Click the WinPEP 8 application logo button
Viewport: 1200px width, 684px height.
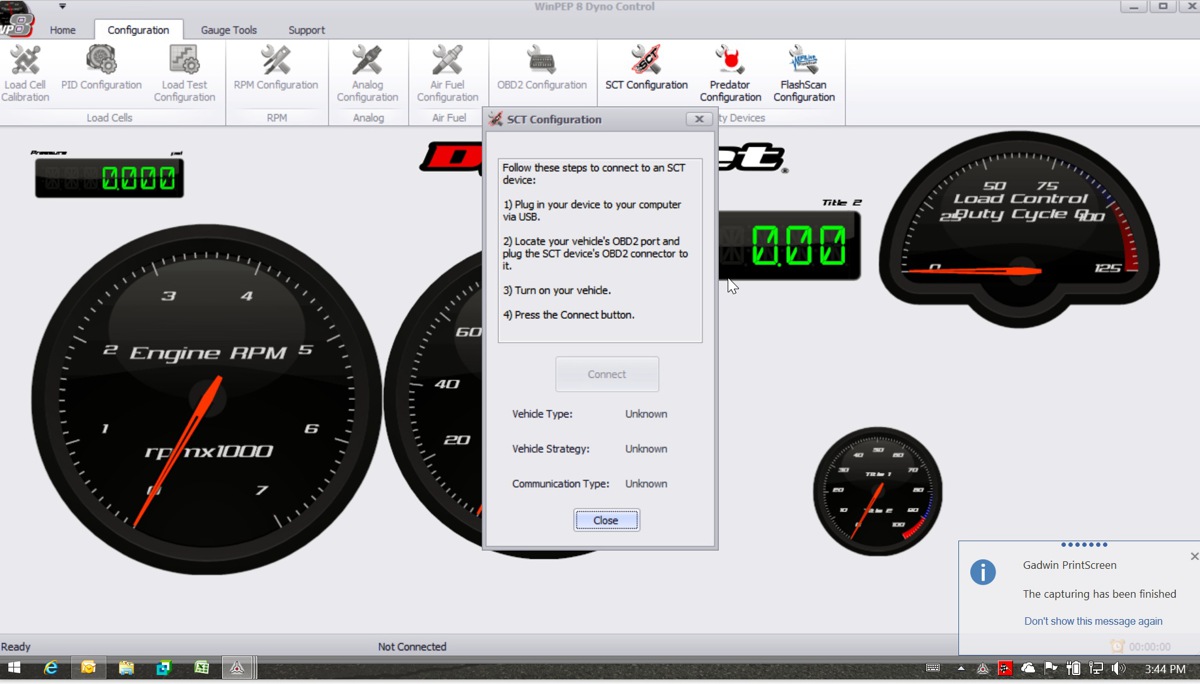tap(16, 18)
